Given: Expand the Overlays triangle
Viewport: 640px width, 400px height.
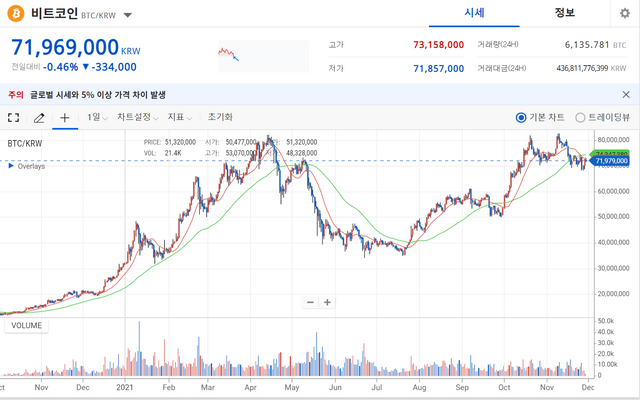Looking at the screenshot, I should pyautogui.click(x=11, y=166).
